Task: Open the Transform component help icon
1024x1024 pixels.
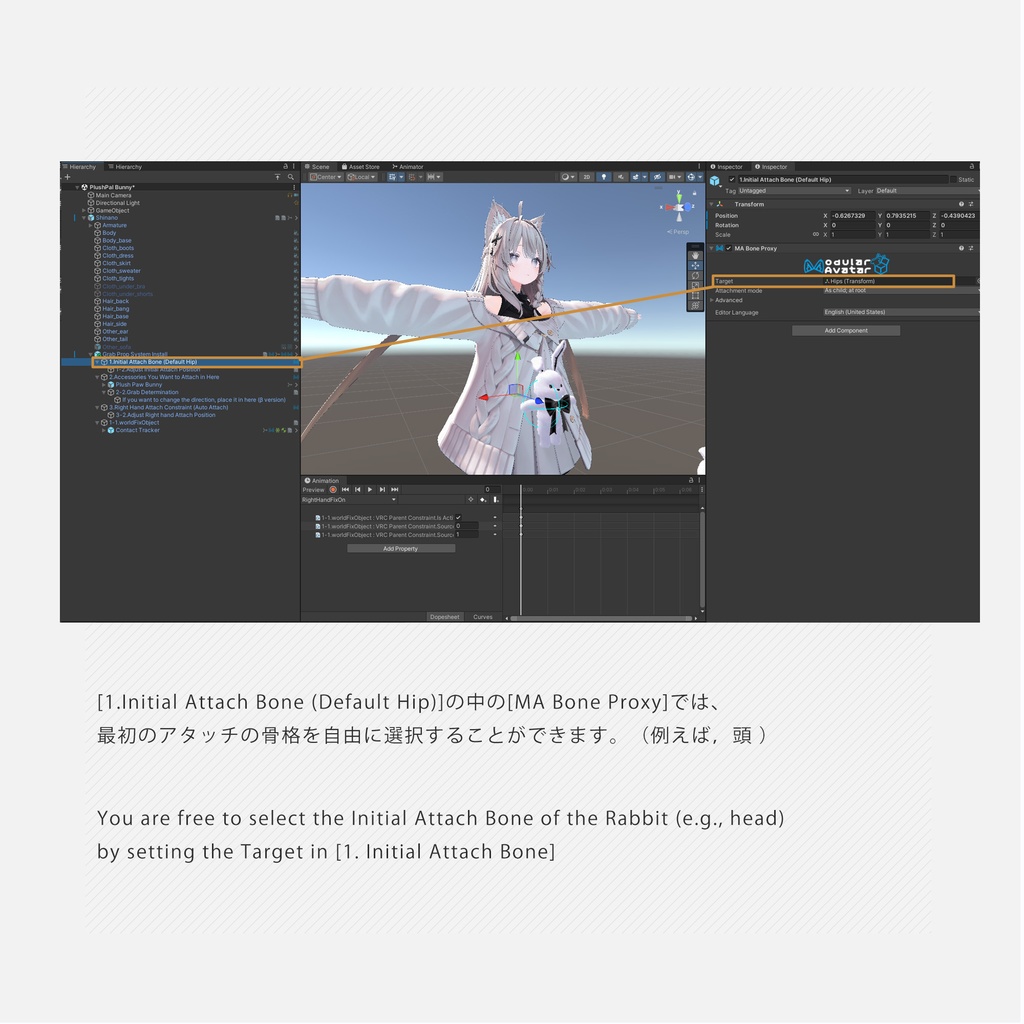Action: point(962,204)
